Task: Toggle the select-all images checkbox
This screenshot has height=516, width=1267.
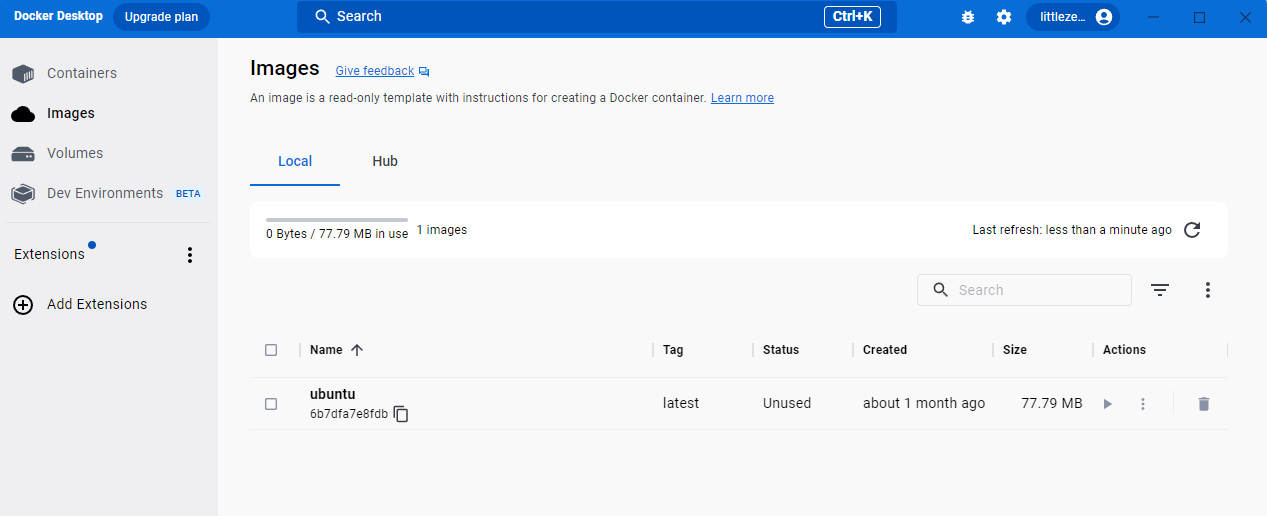Action: [271, 350]
